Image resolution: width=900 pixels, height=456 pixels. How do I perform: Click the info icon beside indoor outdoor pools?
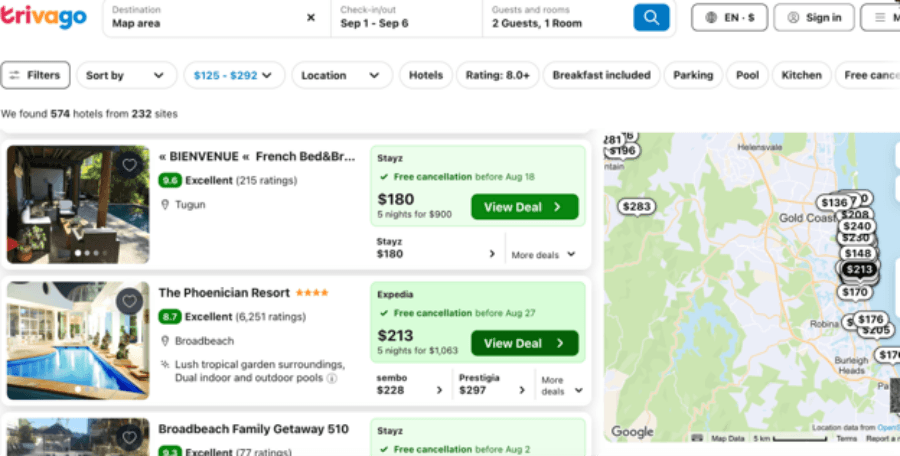pos(332,378)
